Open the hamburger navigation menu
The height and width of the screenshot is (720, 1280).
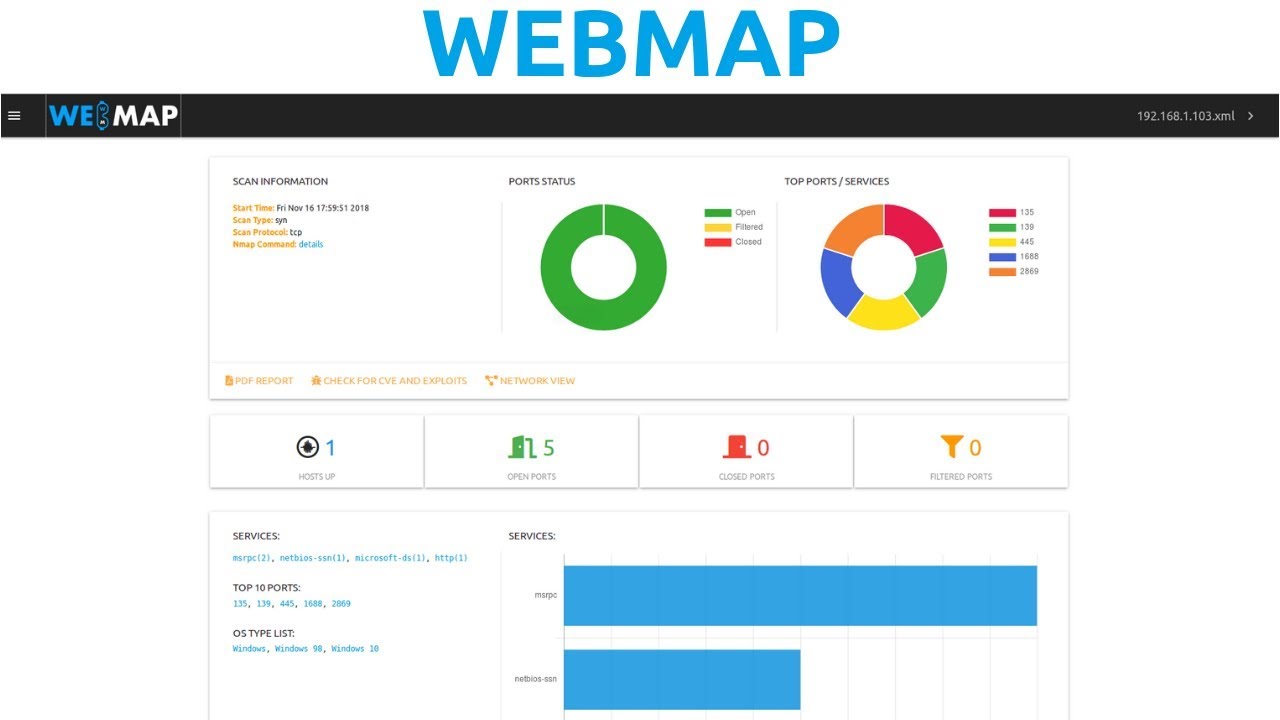pyautogui.click(x=14, y=116)
